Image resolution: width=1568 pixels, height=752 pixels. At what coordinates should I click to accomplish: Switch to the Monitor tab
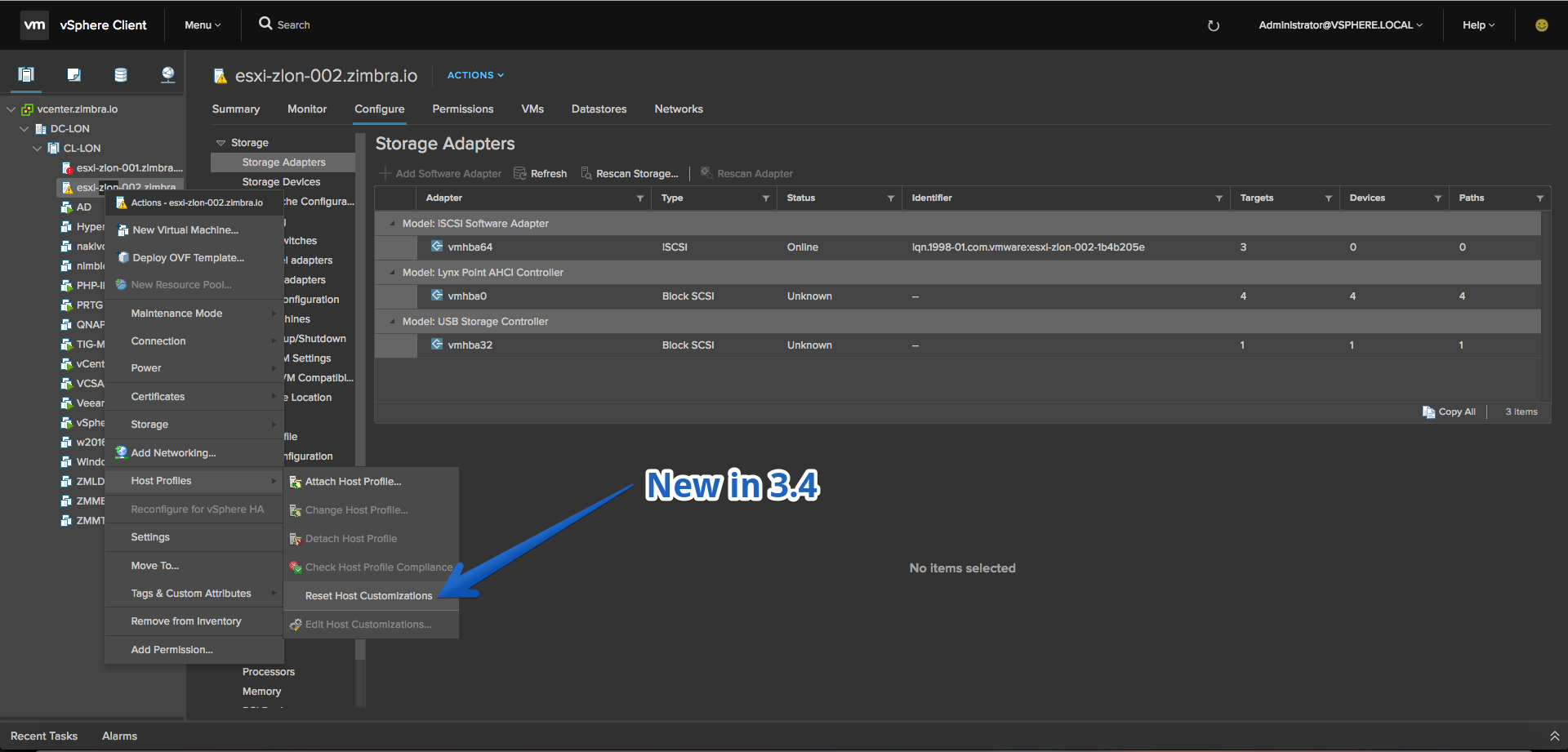(307, 109)
